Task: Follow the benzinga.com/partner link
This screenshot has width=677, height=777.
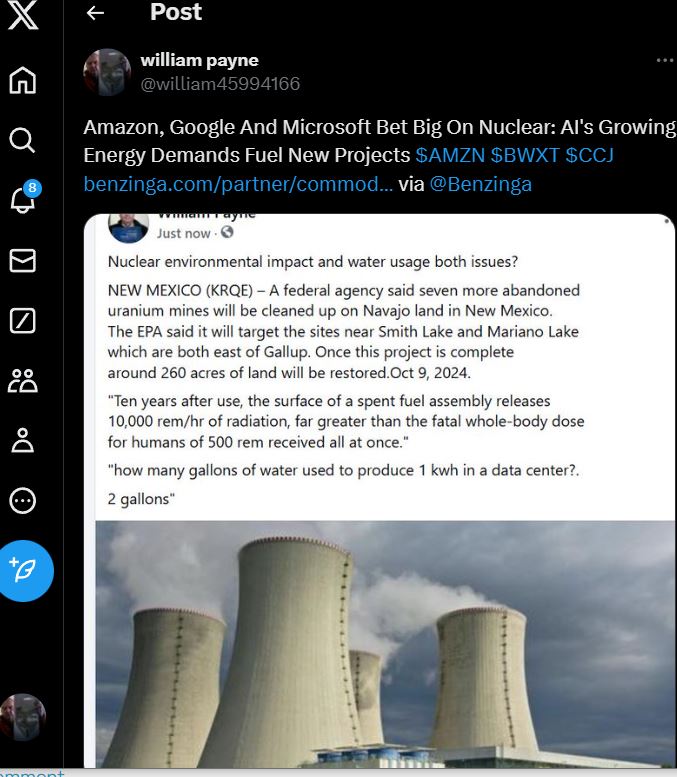Action: (238, 184)
